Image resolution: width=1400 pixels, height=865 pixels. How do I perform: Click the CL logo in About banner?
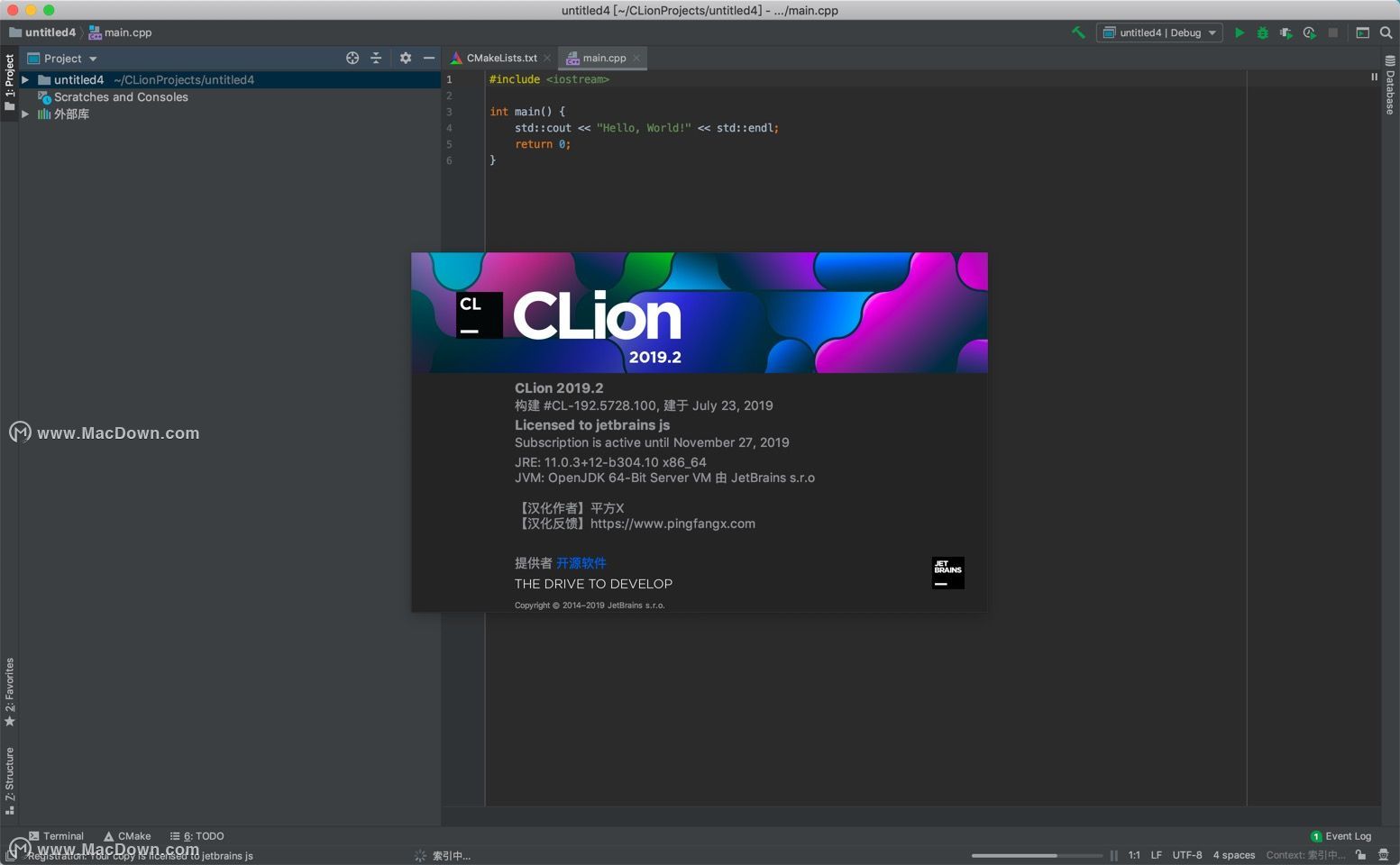[479, 315]
